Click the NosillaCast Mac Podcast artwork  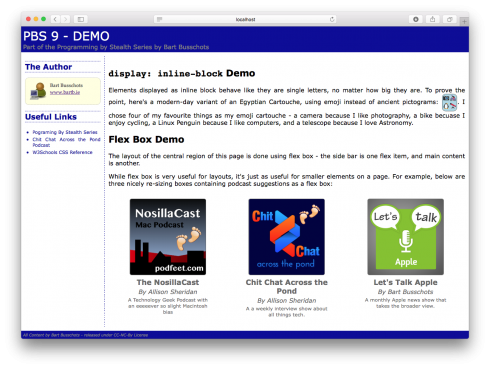tap(168, 237)
